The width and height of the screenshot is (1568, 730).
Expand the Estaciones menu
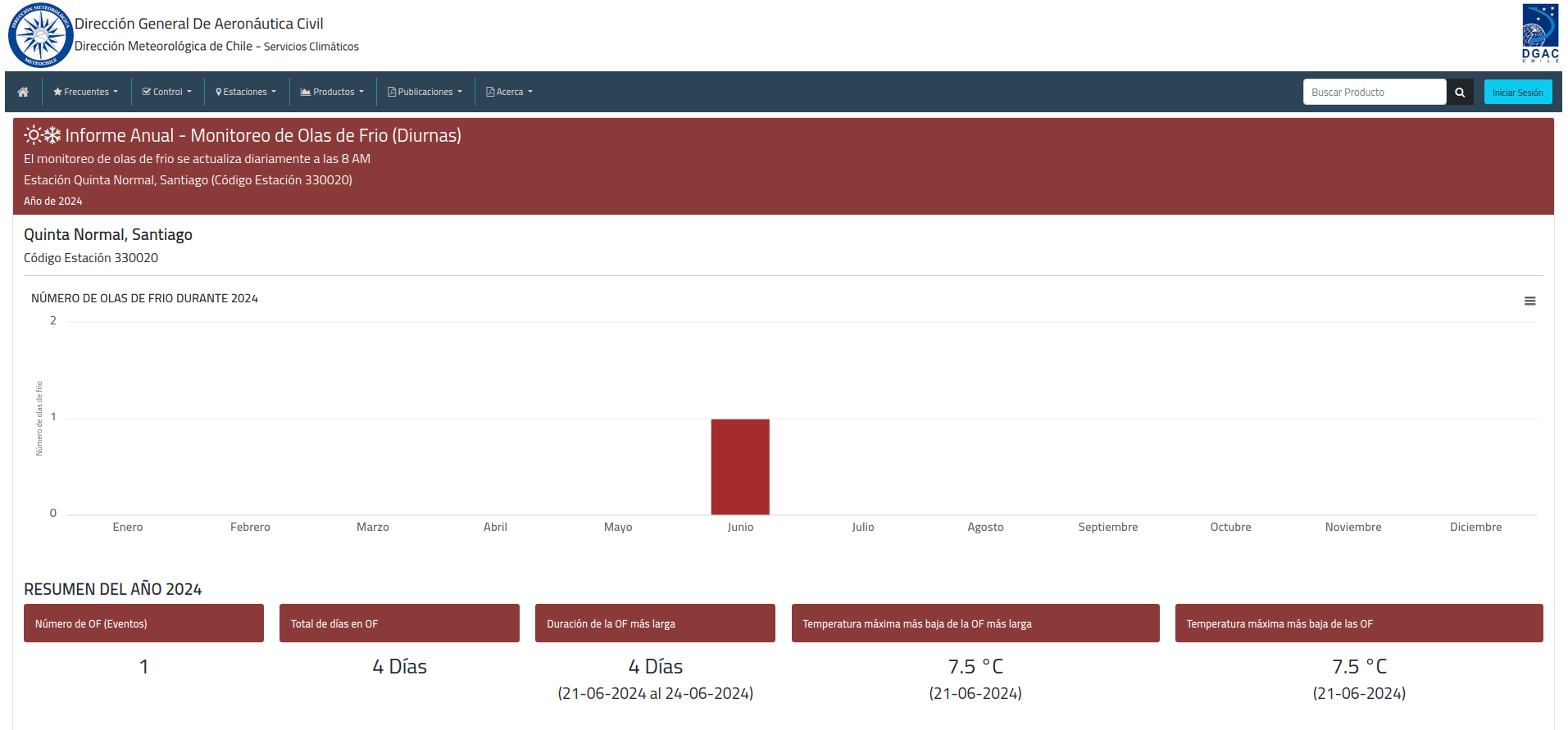click(x=246, y=92)
